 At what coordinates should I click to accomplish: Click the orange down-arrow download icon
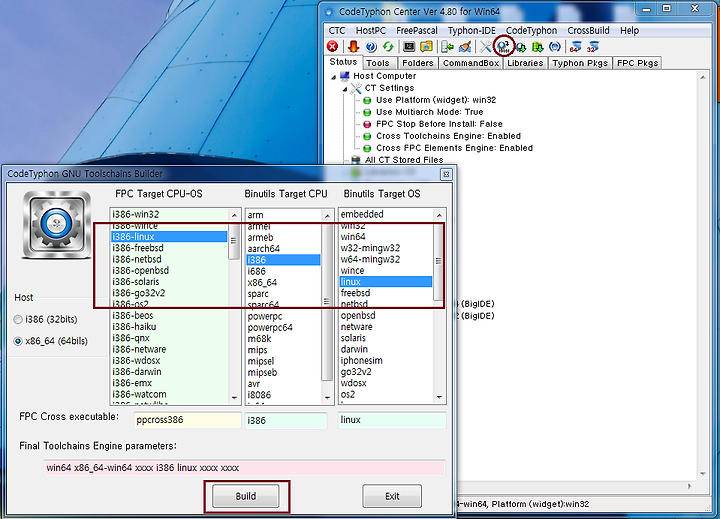(x=353, y=46)
